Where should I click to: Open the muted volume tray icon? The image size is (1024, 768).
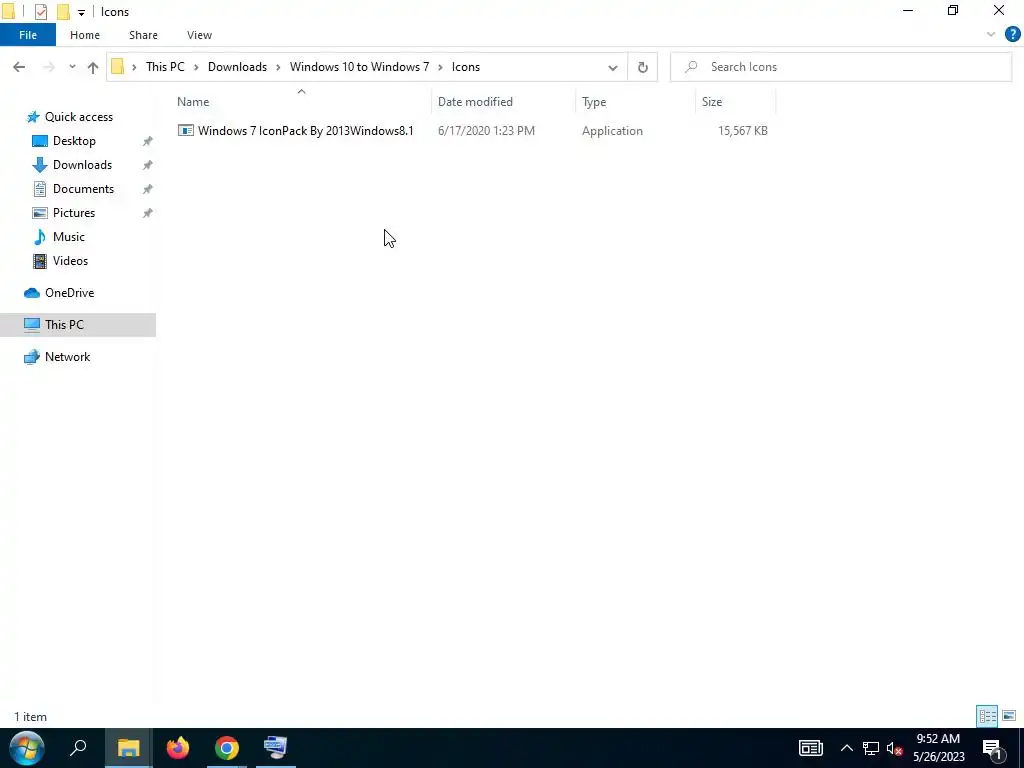pyautogui.click(x=894, y=748)
